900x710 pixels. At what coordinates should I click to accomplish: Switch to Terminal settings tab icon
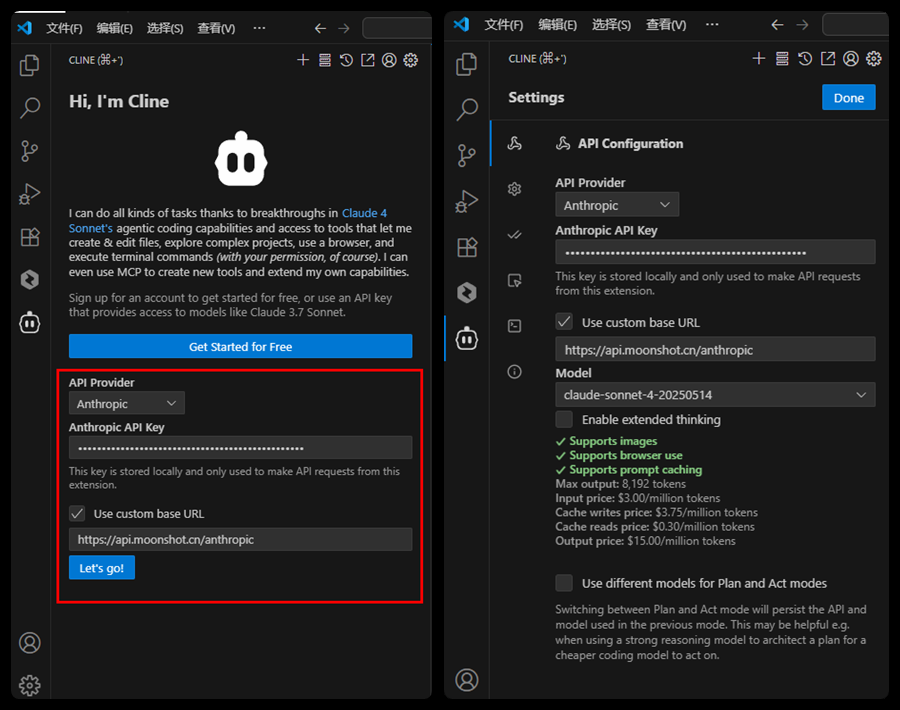point(514,326)
